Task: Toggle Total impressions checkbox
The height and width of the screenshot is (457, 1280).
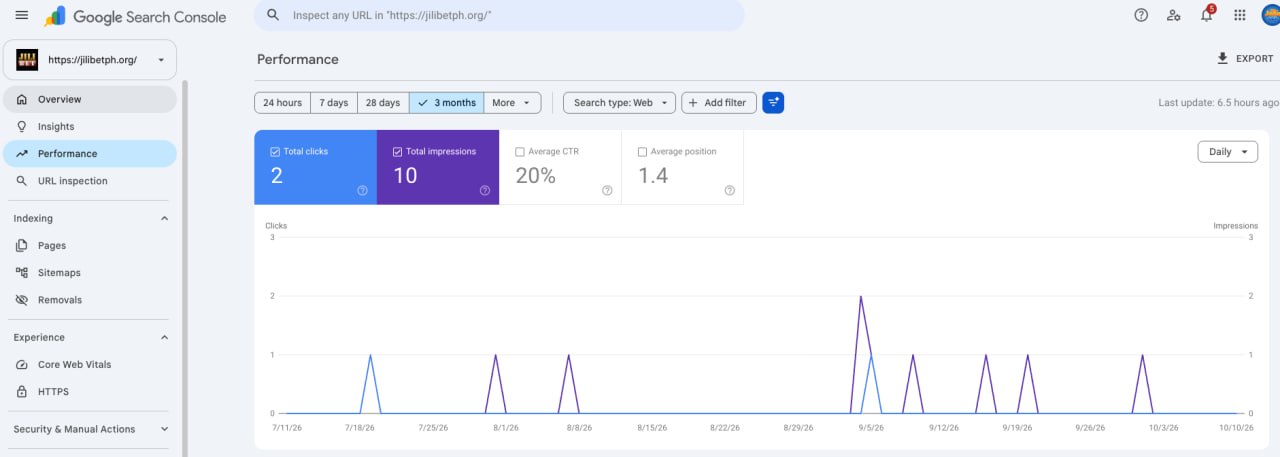Action: (397, 152)
